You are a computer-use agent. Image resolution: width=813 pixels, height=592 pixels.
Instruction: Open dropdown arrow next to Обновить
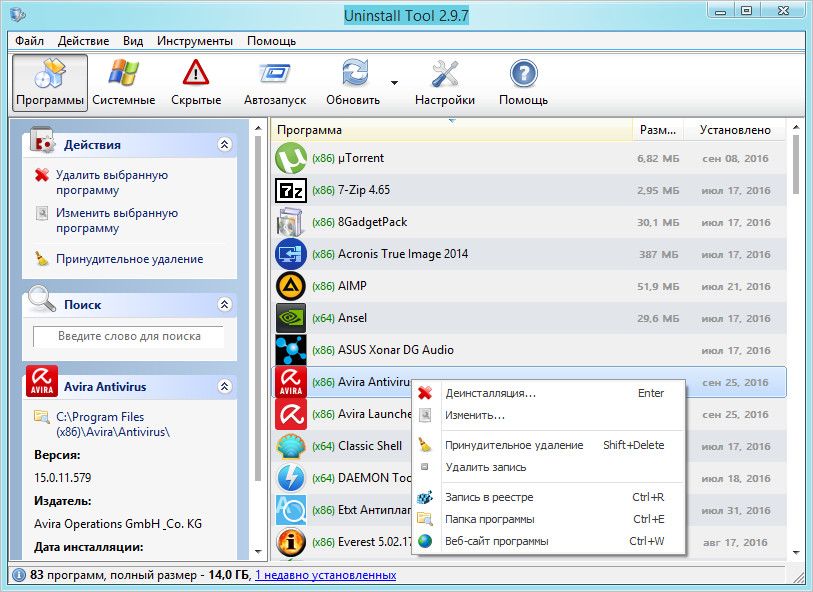pos(395,83)
